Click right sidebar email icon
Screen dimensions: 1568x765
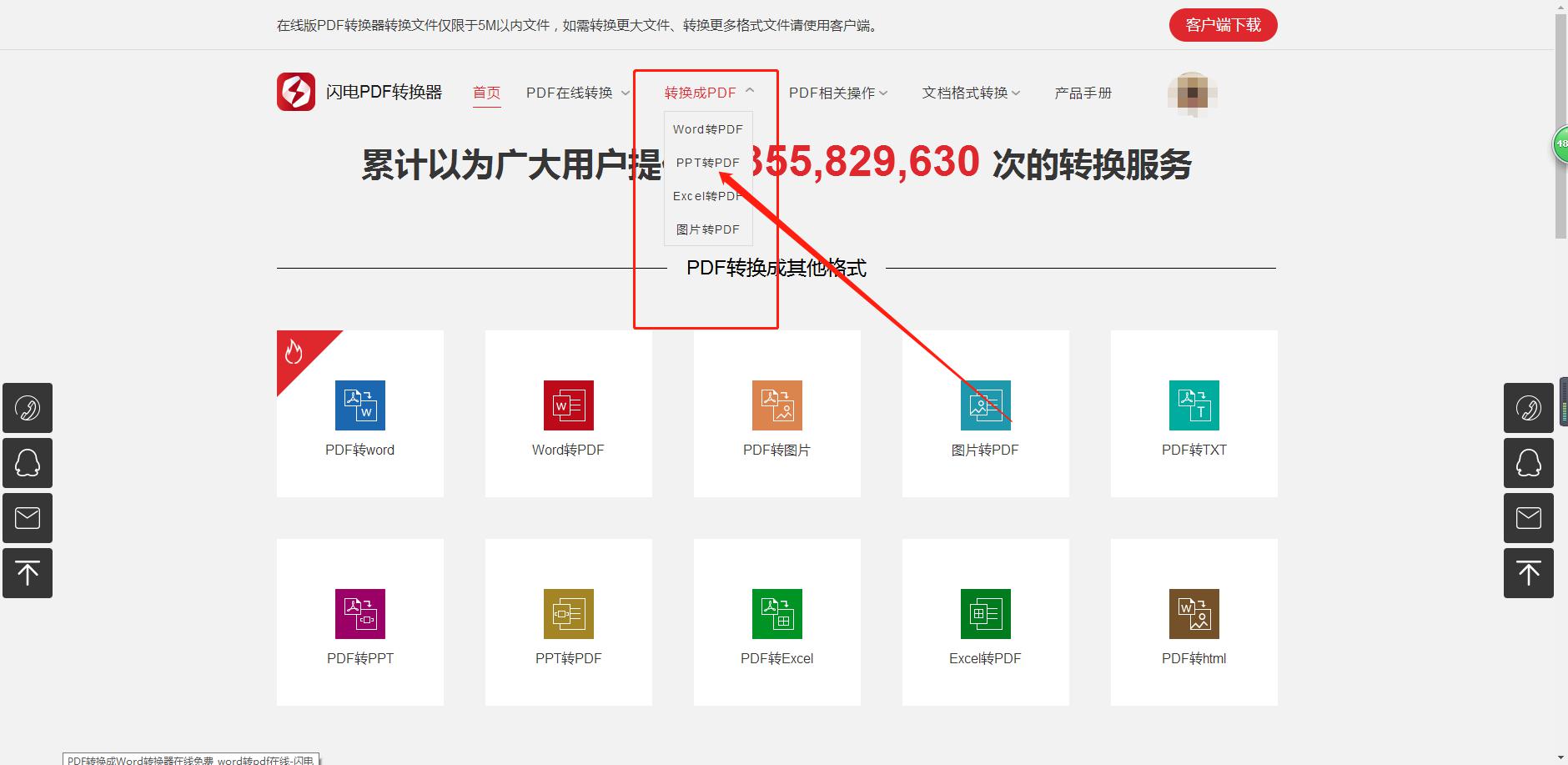click(x=1528, y=518)
